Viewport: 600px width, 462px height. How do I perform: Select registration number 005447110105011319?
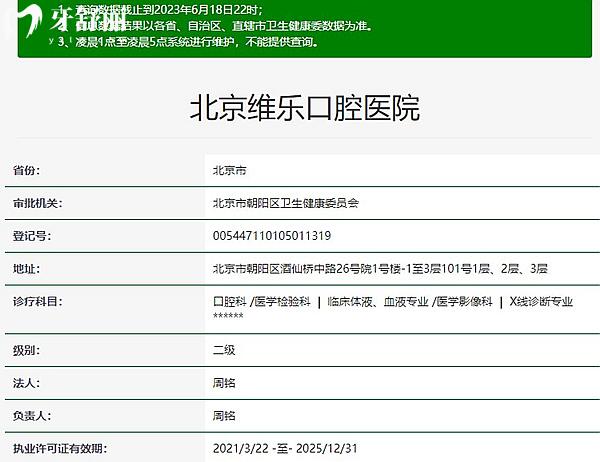tap(272, 236)
